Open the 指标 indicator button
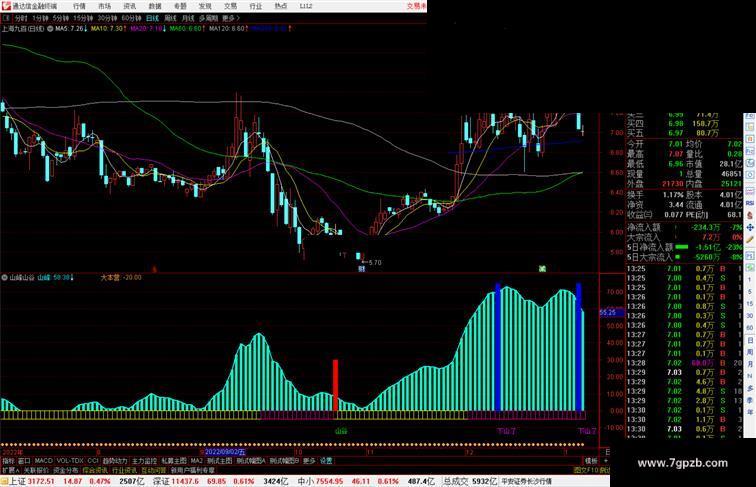 tap(8, 461)
